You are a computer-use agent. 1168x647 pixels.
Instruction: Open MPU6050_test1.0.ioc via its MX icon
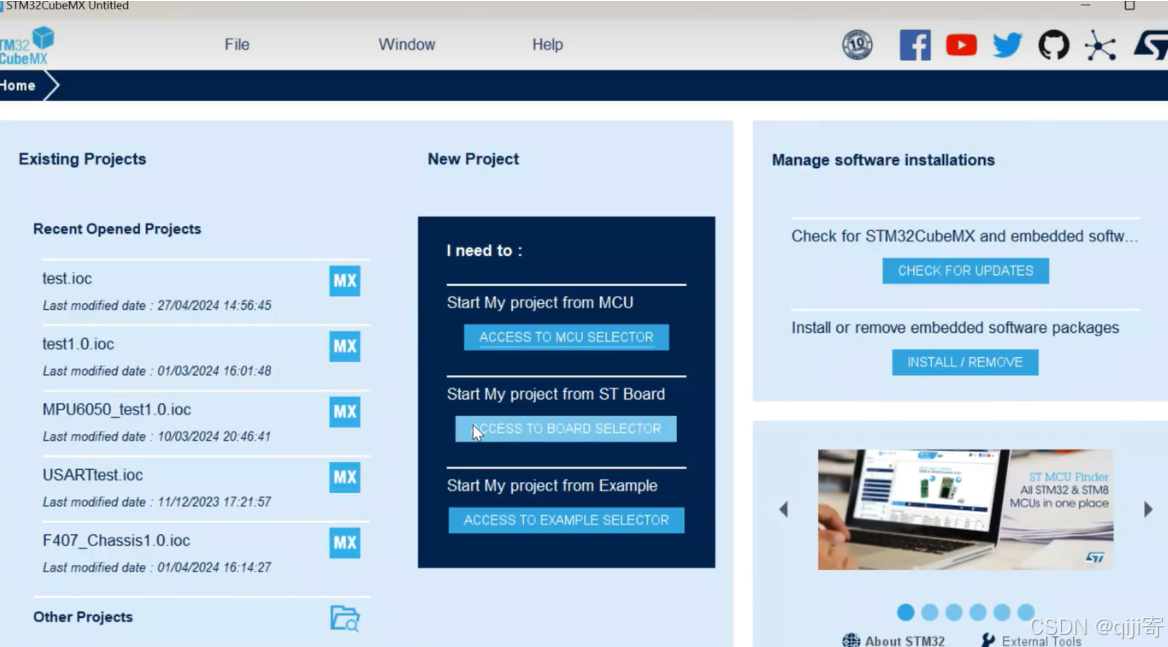tap(344, 412)
